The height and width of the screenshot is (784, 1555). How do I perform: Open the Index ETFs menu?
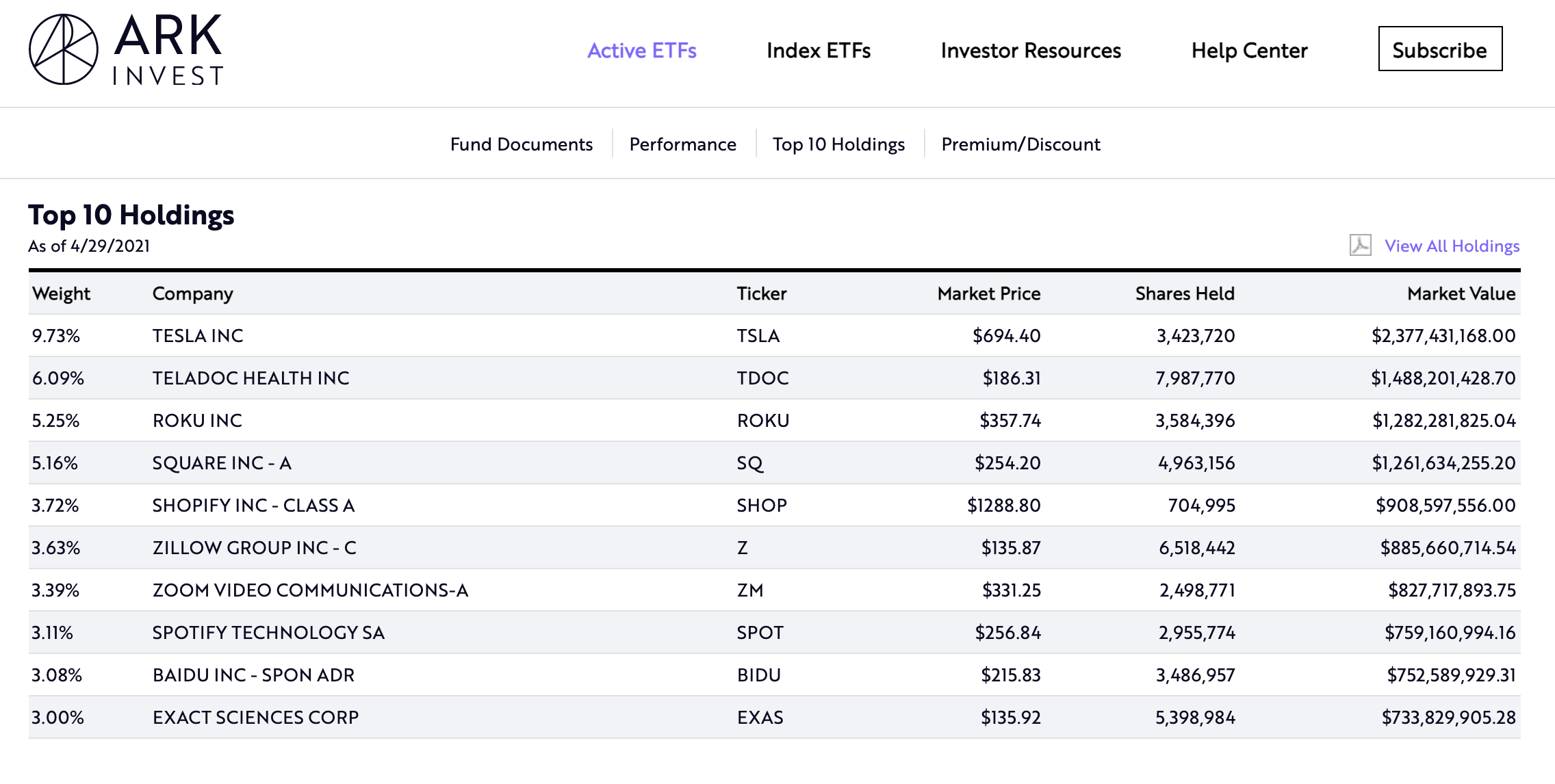point(818,51)
